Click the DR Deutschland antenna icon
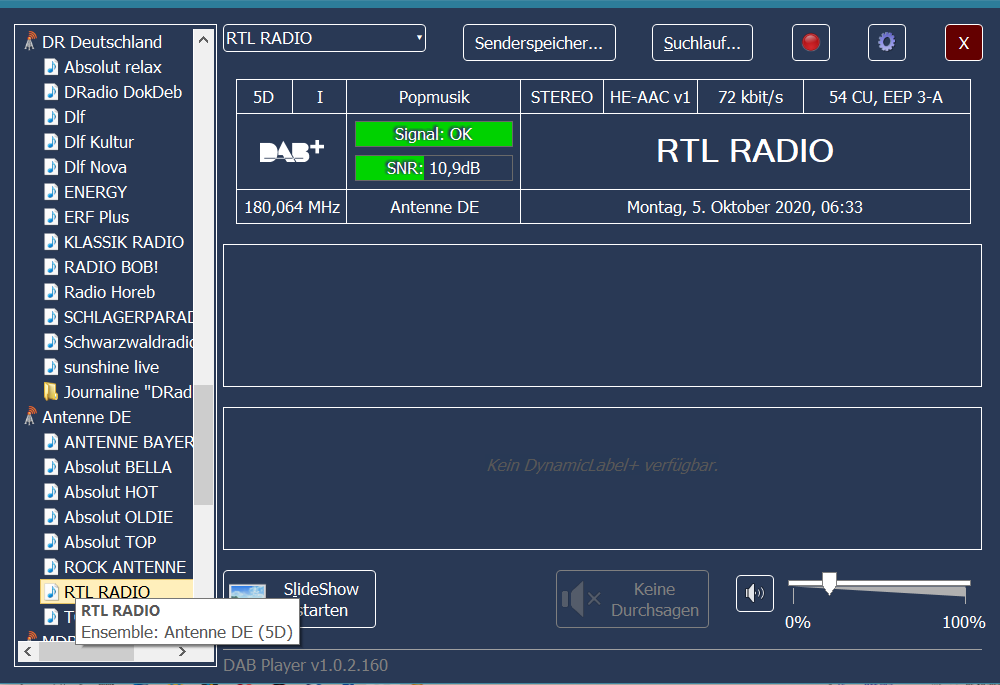The width and height of the screenshot is (1000, 685). (31, 42)
